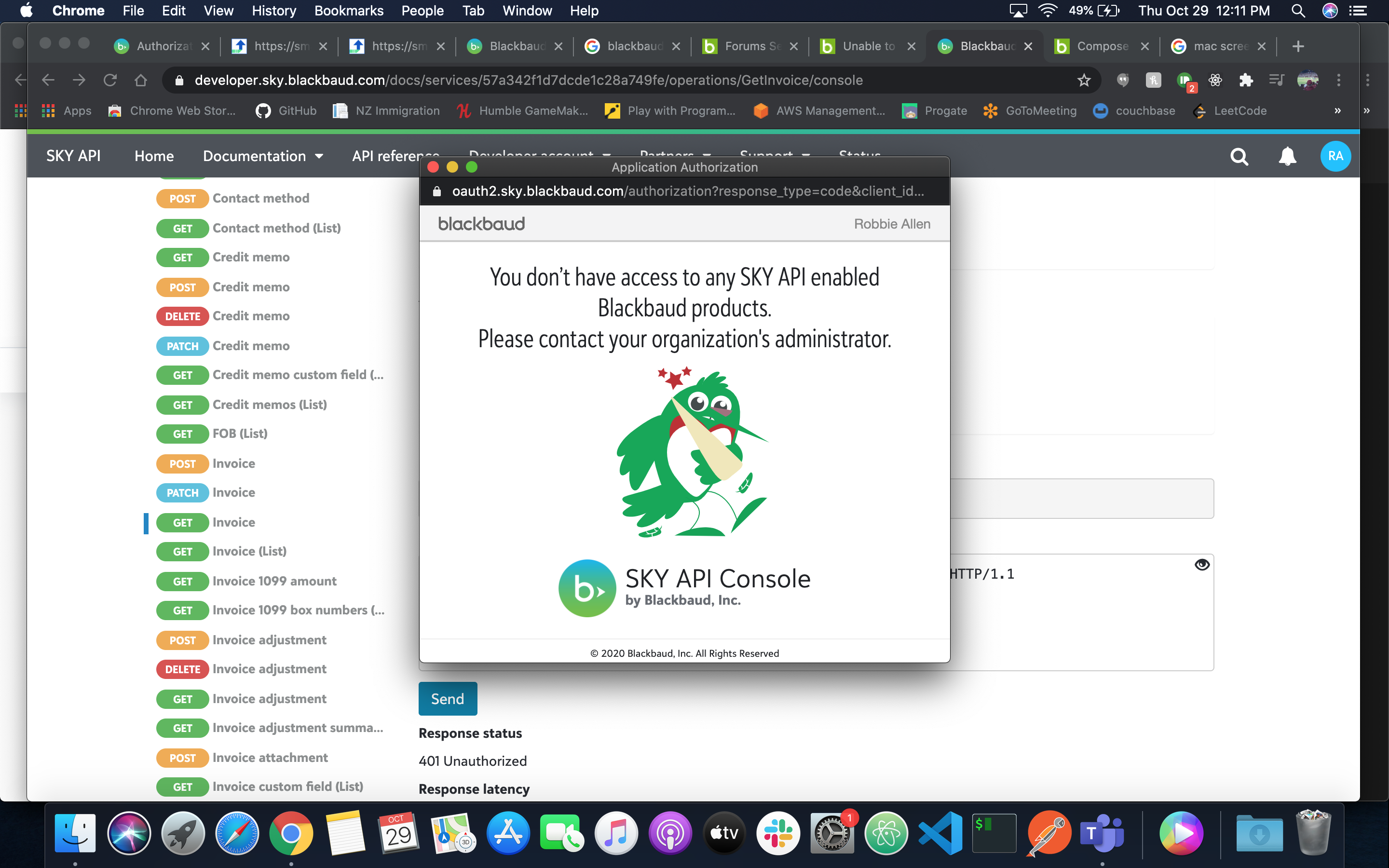The image size is (1389, 868).
Task: Open GET Invoice (List) endpoint
Action: [249, 552]
